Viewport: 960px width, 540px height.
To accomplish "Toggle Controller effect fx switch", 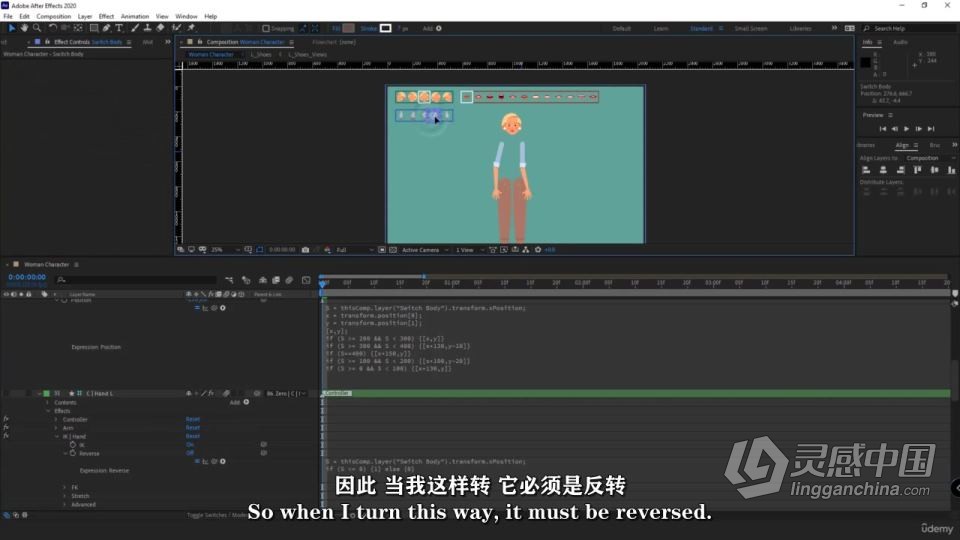I will (6, 419).
